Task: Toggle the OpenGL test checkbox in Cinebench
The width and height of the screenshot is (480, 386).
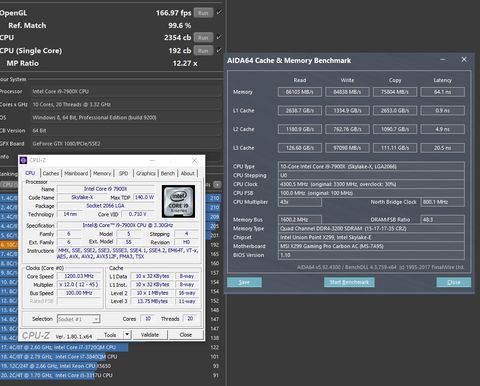Action: (x=219, y=13)
